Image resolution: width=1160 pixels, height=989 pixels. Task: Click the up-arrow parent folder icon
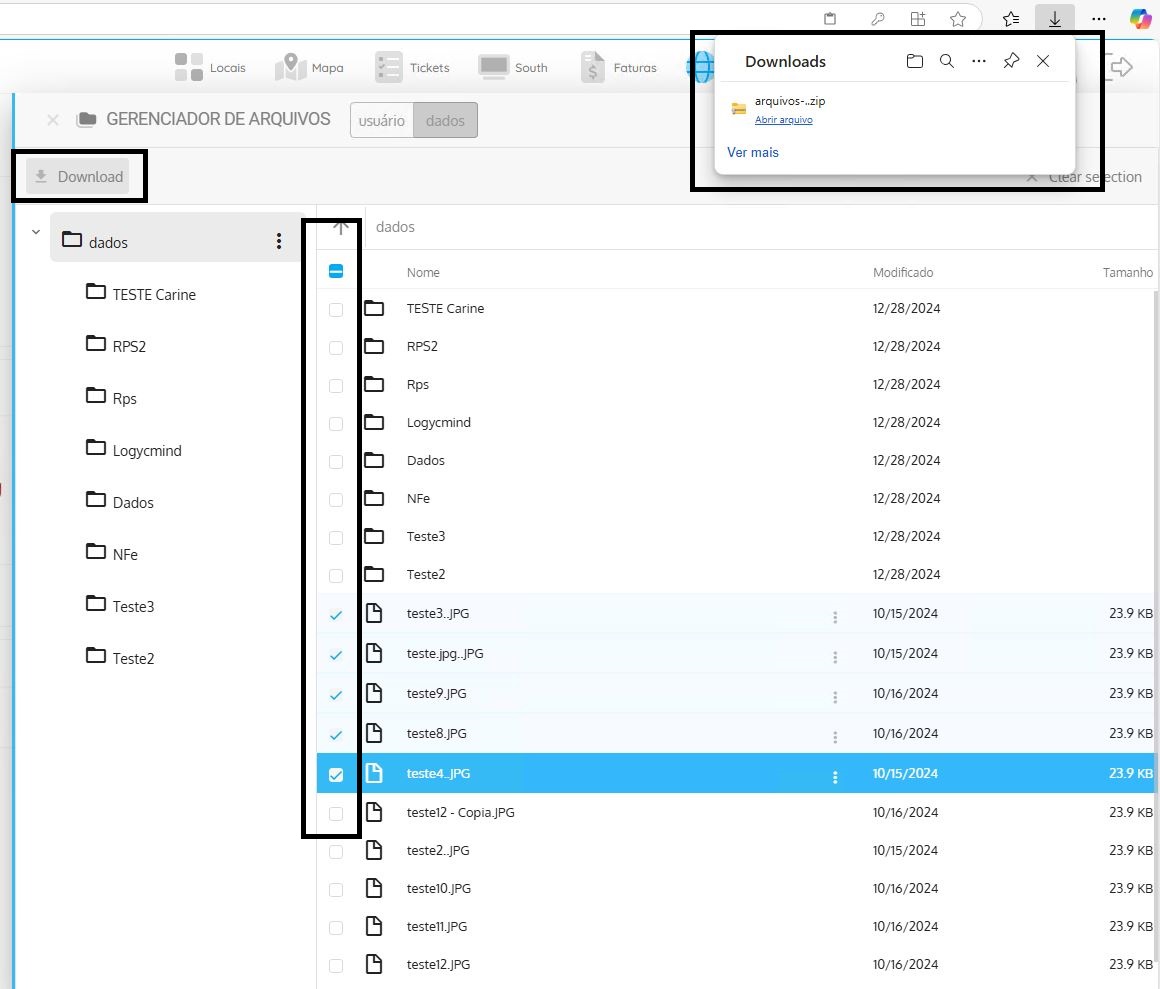[341, 227]
